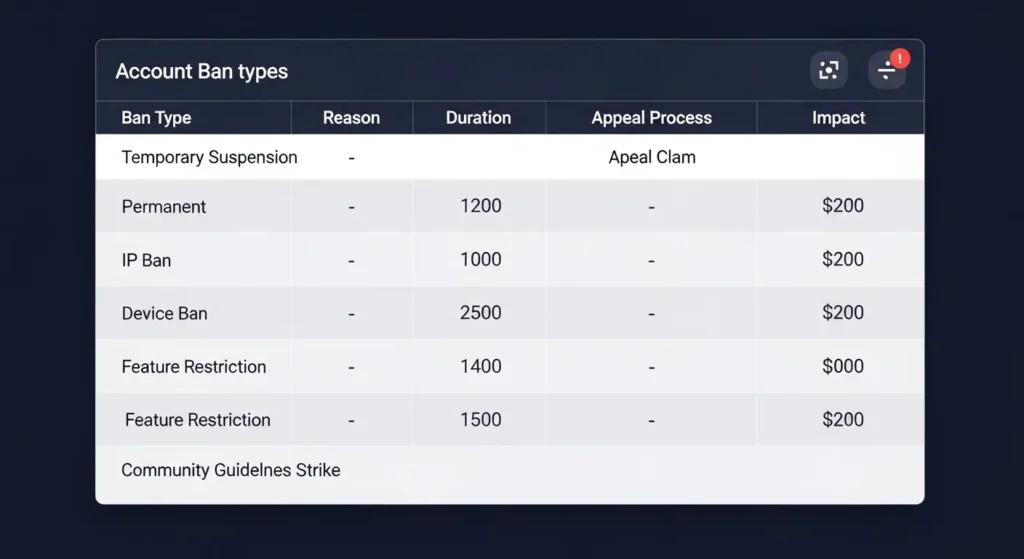
Task: Select the Temporary Suspension row
Action: (x=209, y=157)
